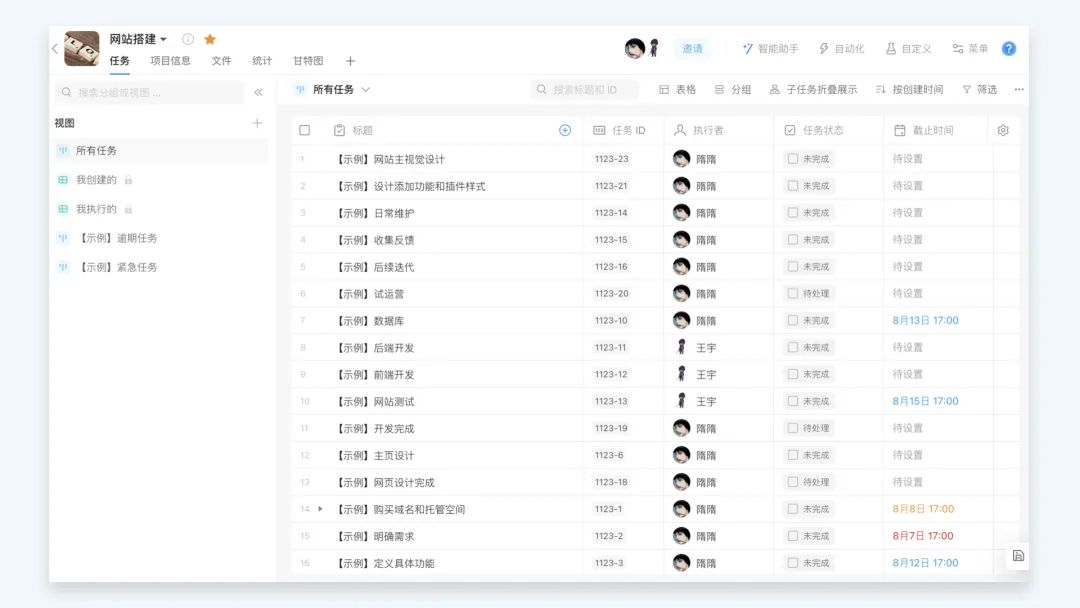Open the 自动化 automation panel
The image size is (1080, 608).
(841, 48)
